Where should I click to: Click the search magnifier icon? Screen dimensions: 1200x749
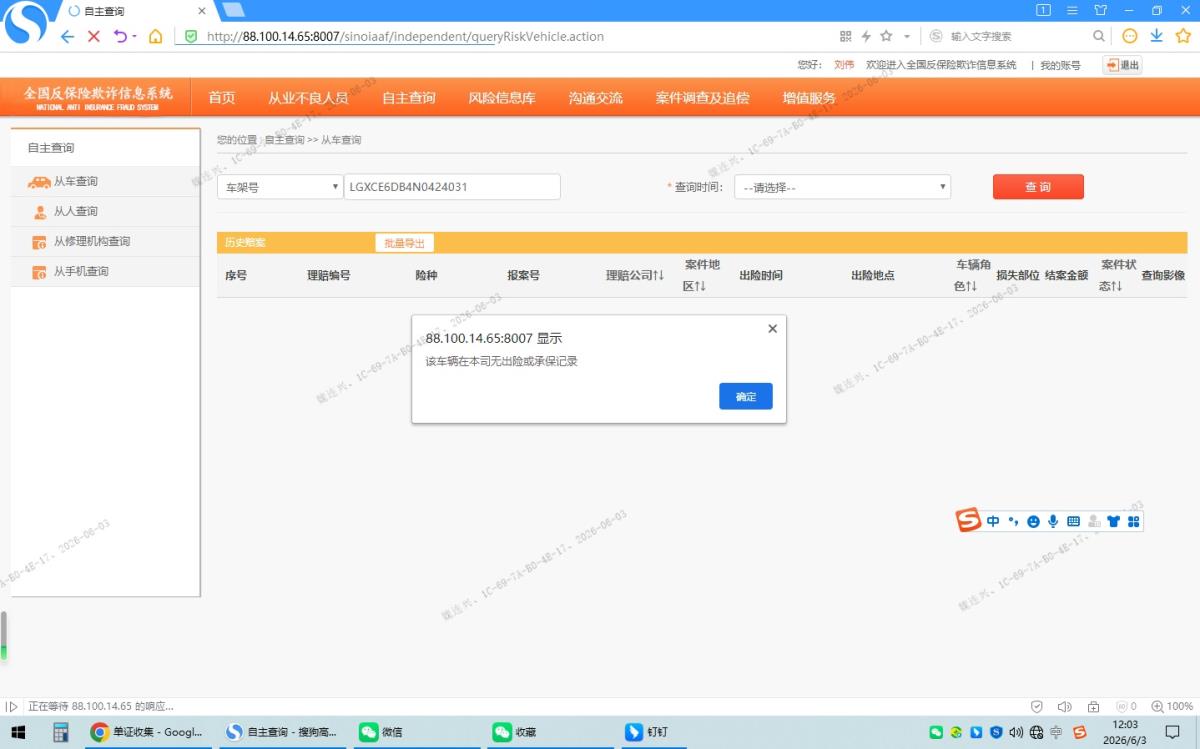pyautogui.click(x=1099, y=36)
